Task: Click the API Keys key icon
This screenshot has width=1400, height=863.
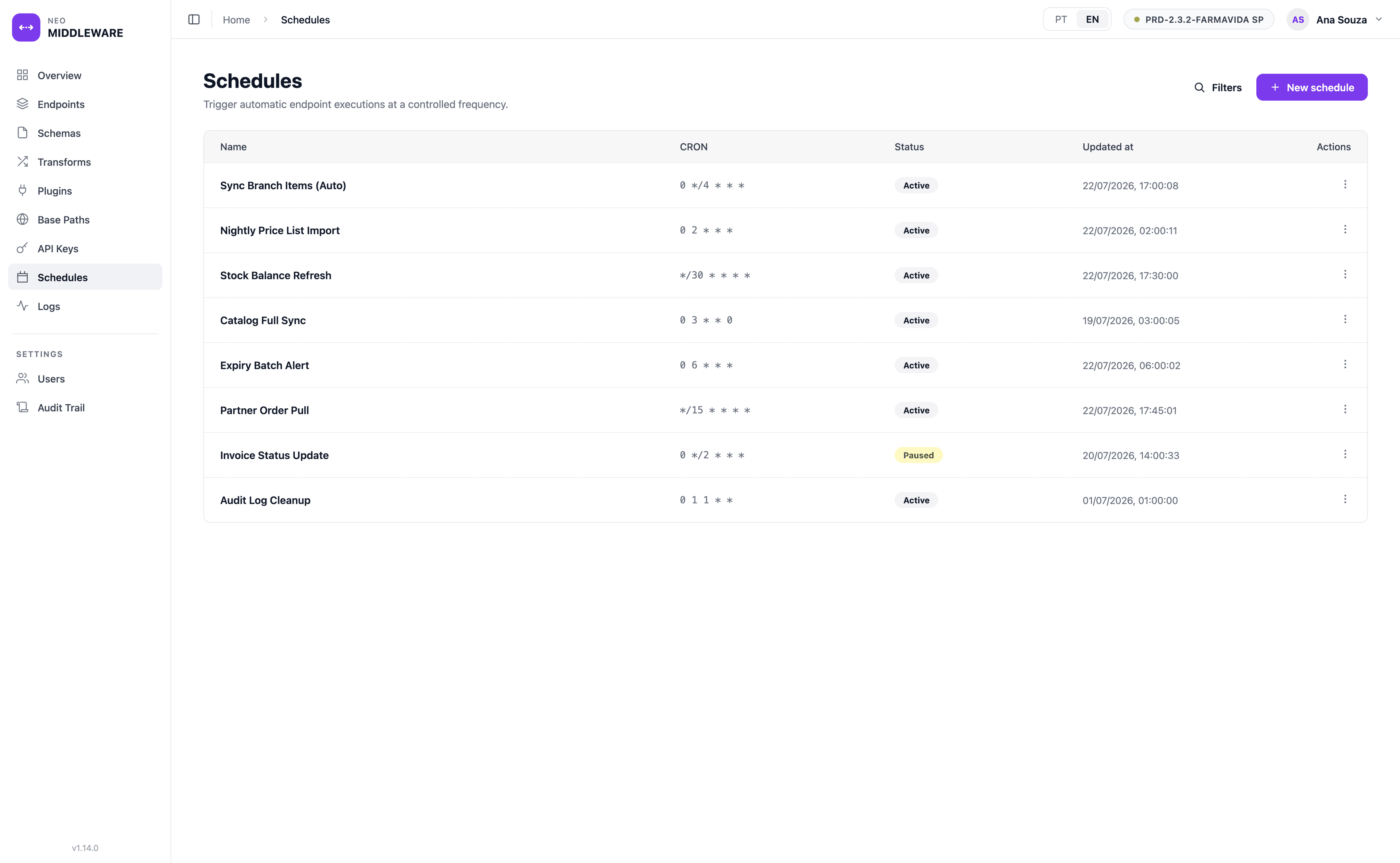Action: 23,248
